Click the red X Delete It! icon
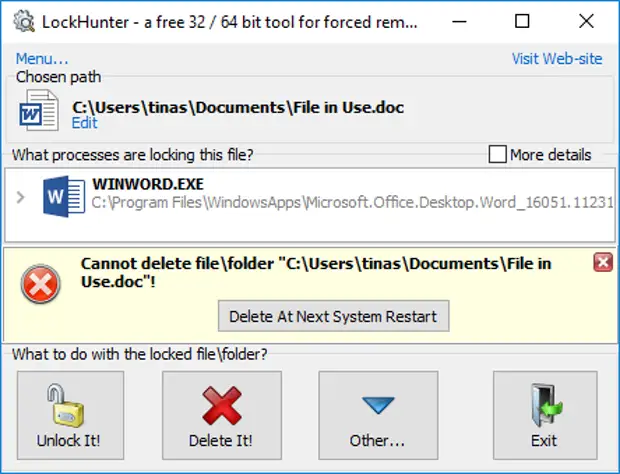This screenshot has width=620, height=474. [220, 406]
